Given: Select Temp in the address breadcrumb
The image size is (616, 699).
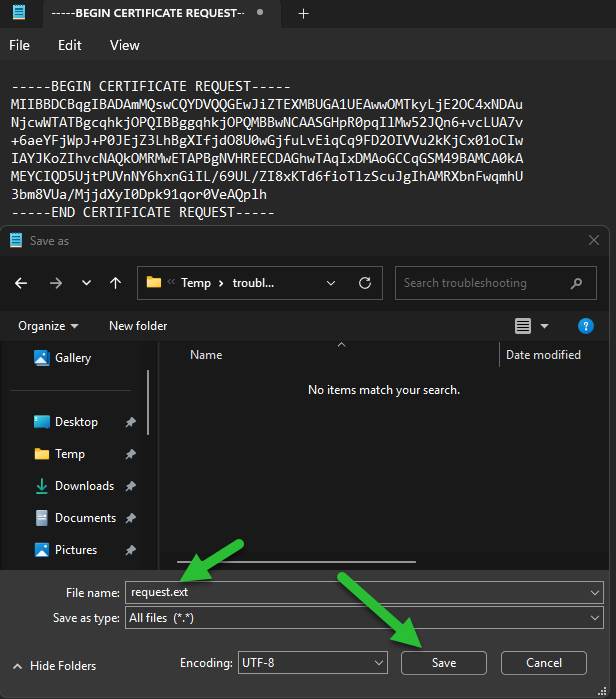Looking at the screenshot, I should [196, 283].
